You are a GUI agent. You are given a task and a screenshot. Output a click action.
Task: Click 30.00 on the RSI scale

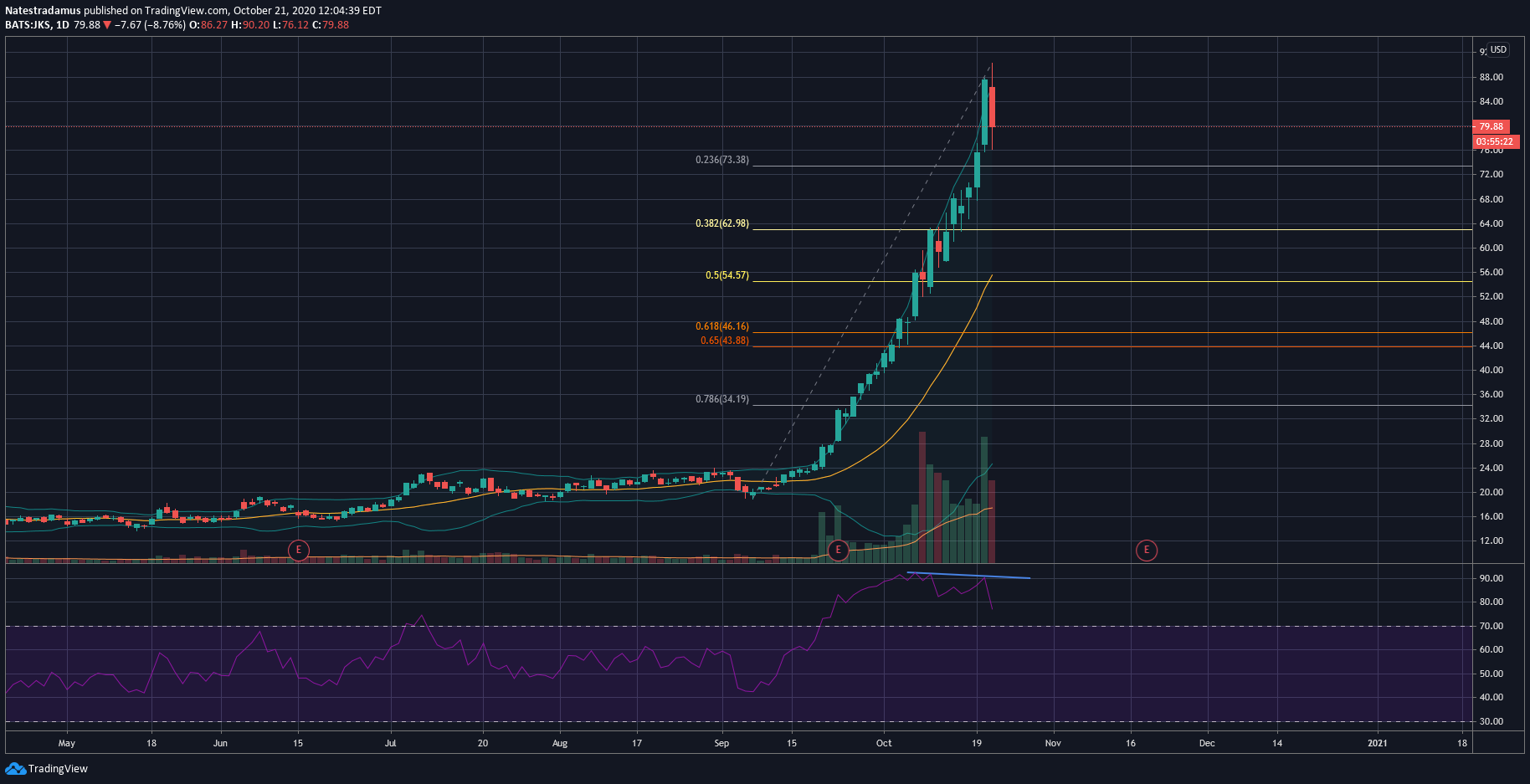(1491, 721)
